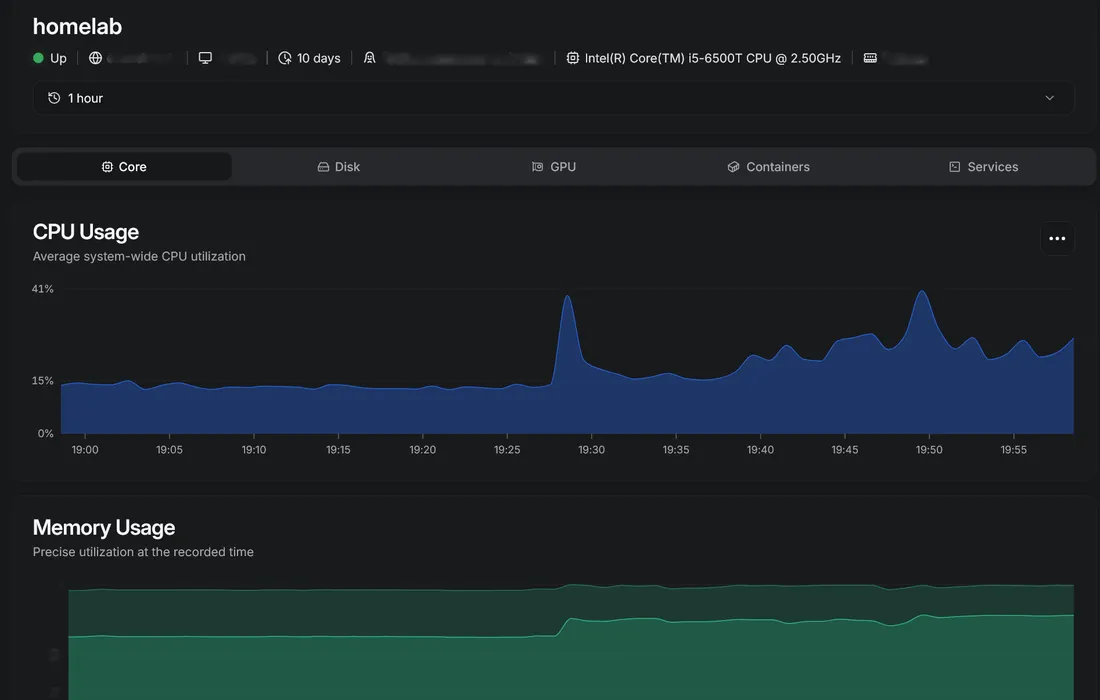Switch to the Disk tab
Image resolution: width=1100 pixels, height=700 pixels.
[x=339, y=167]
